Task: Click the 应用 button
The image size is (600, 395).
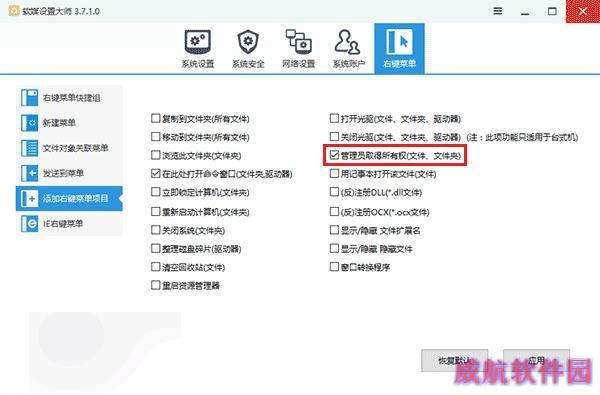Action: click(x=536, y=360)
